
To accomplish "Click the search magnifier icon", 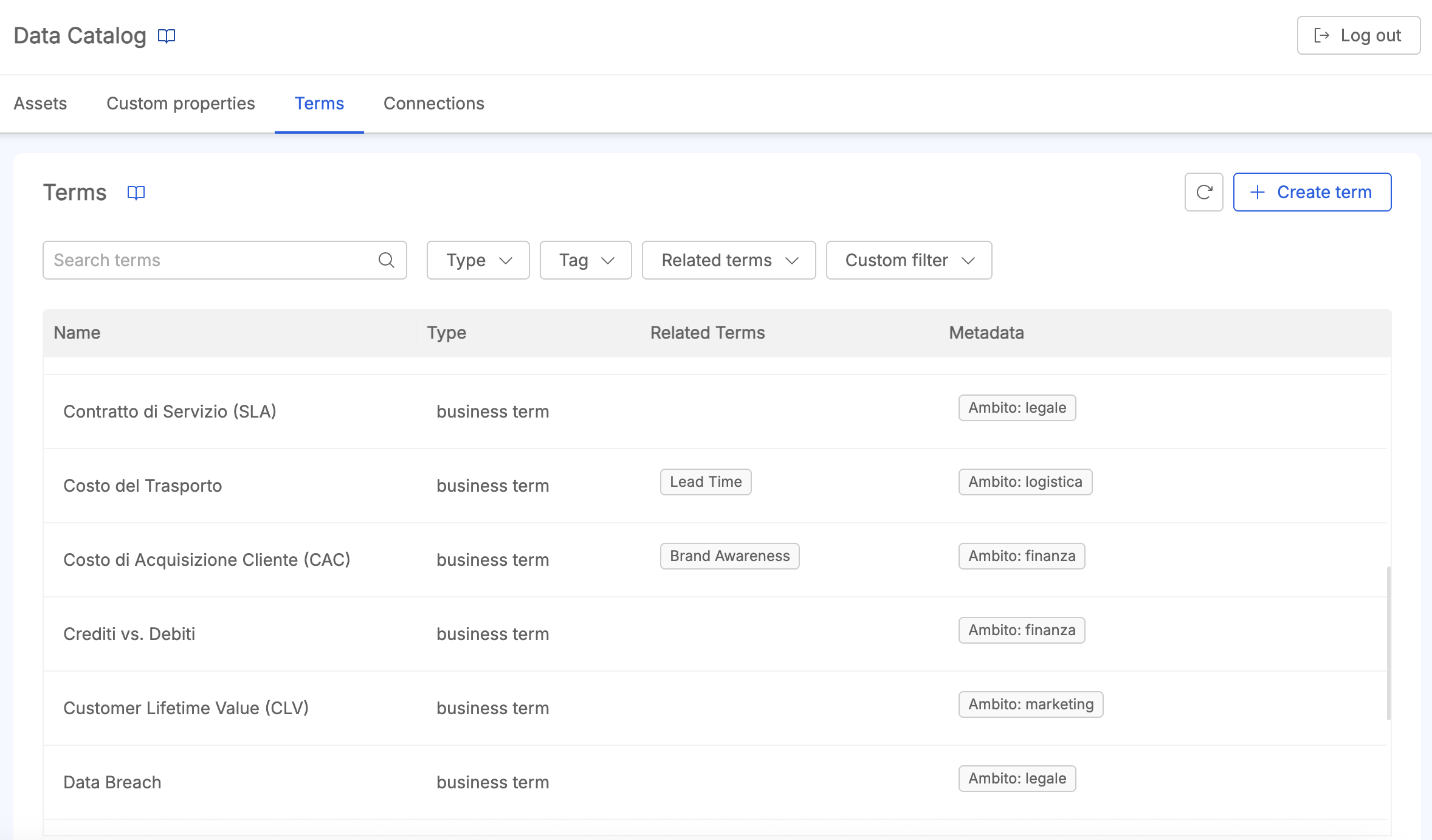I will click(x=387, y=260).
